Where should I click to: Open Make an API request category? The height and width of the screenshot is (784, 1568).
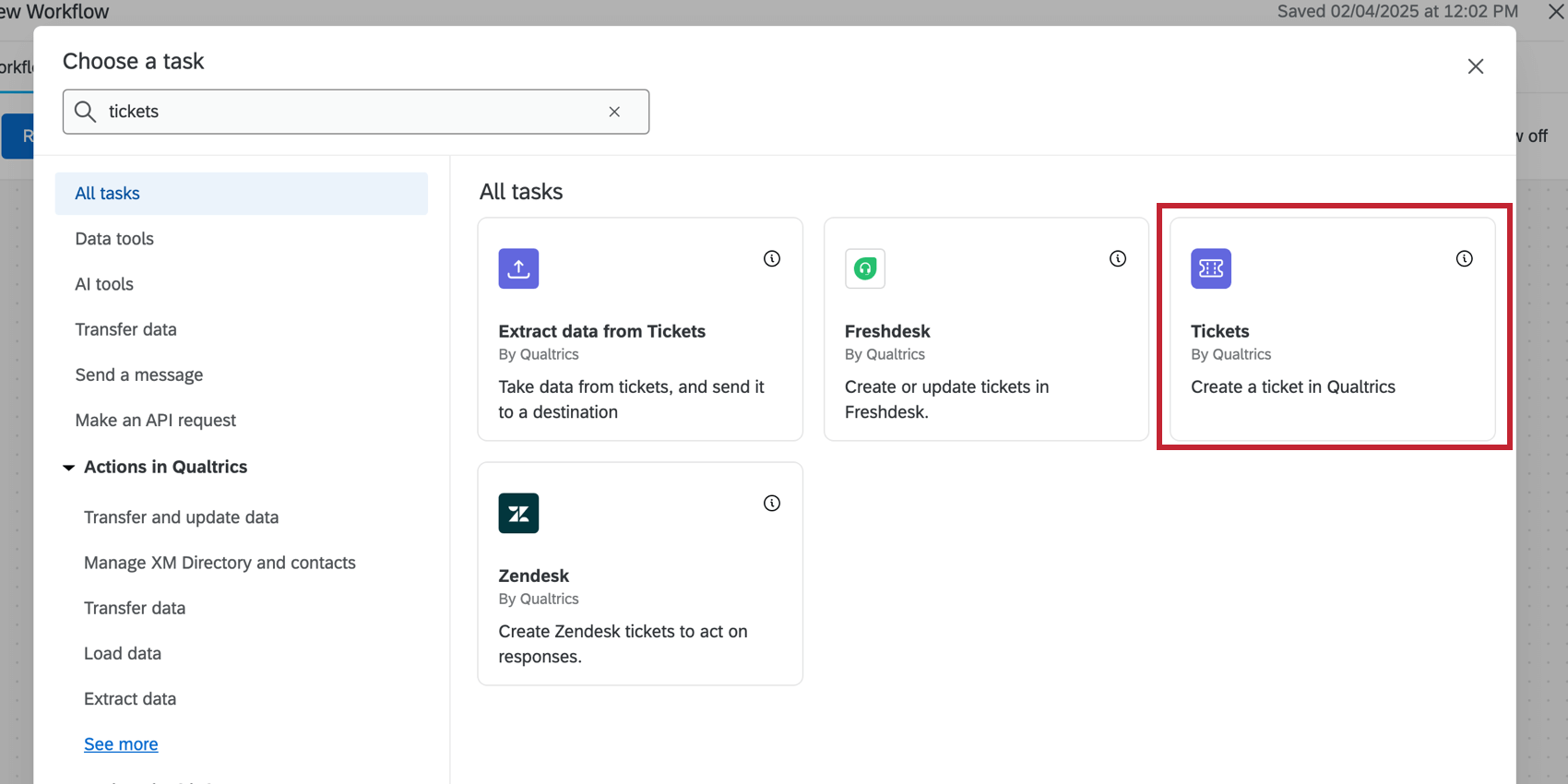(x=156, y=421)
